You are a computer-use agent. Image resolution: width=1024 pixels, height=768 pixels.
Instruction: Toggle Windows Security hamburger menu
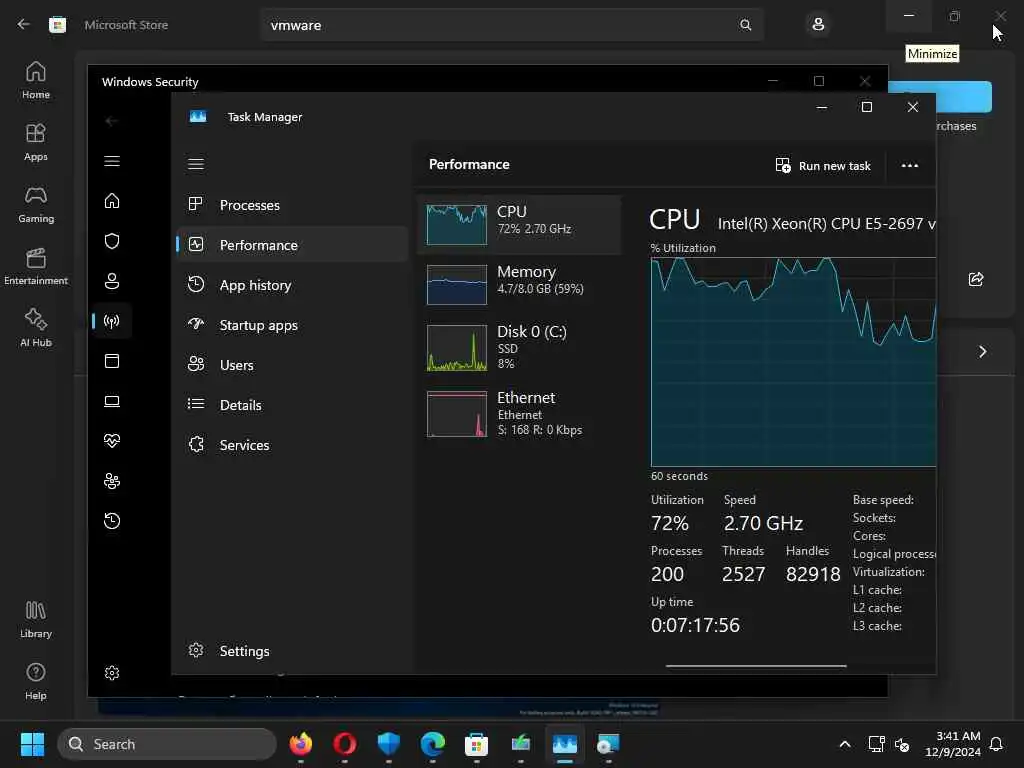click(112, 161)
